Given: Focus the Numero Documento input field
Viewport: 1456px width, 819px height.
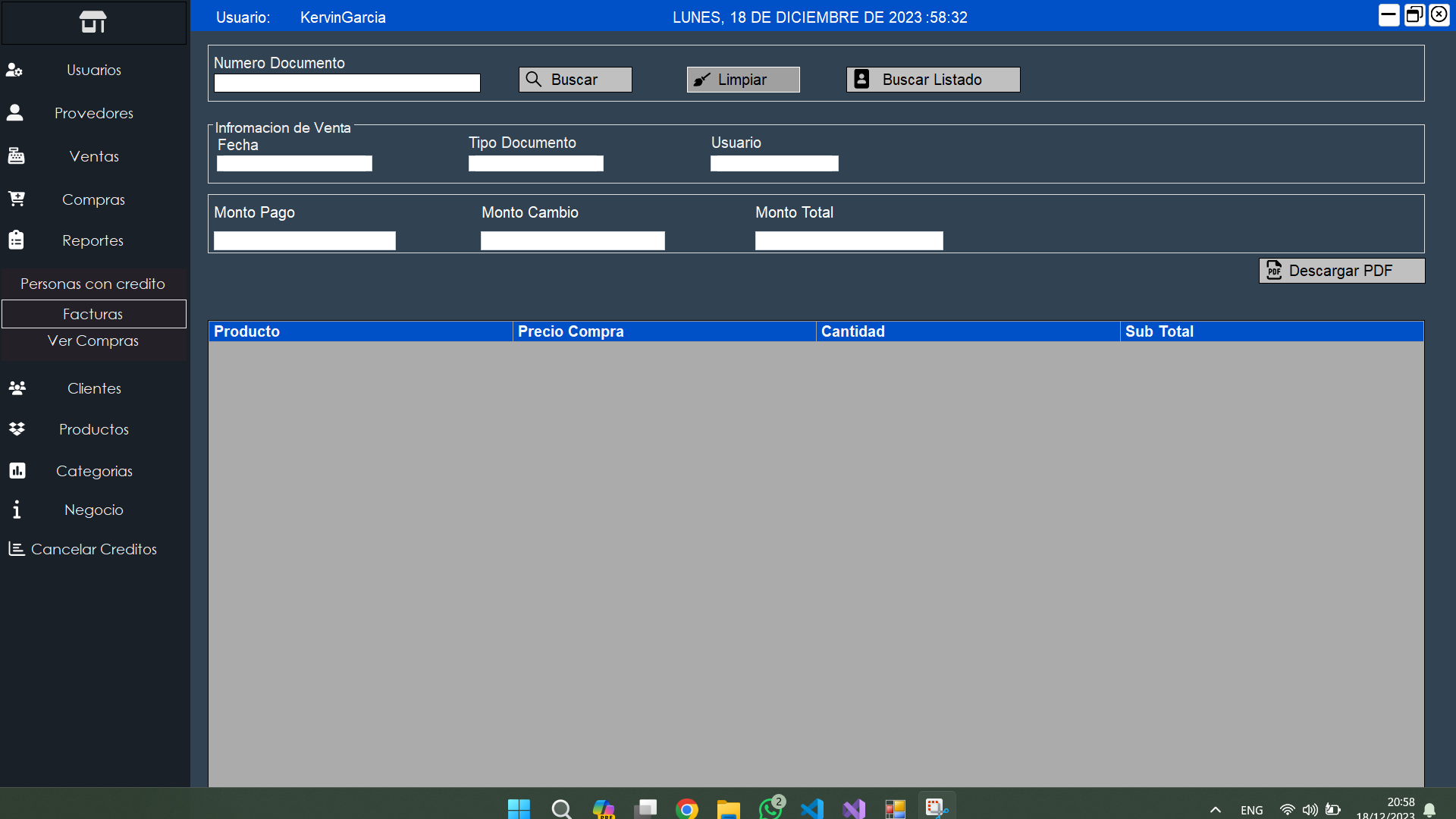Looking at the screenshot, I should [347, 83].
